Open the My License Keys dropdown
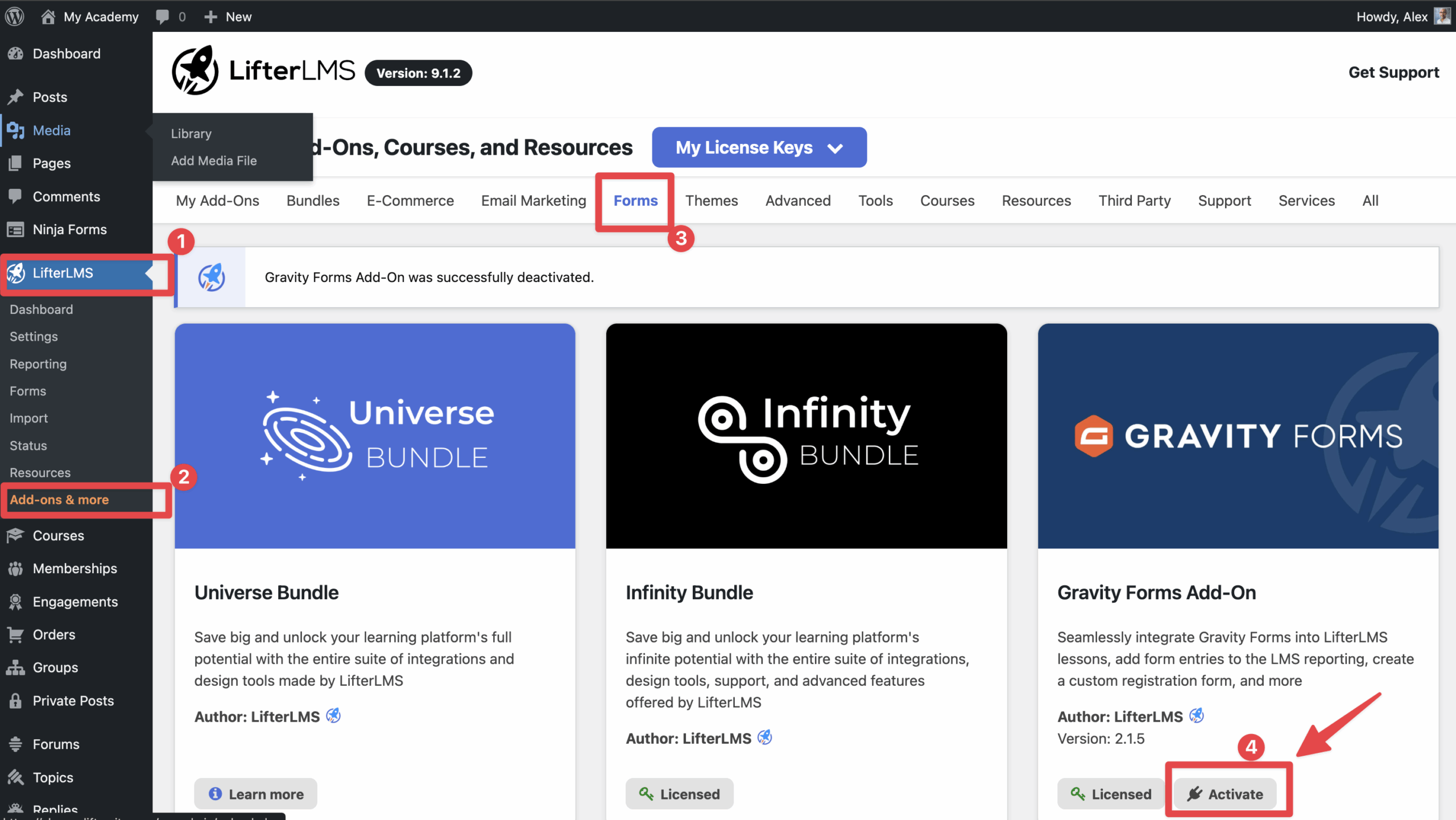 coord(759,147)
